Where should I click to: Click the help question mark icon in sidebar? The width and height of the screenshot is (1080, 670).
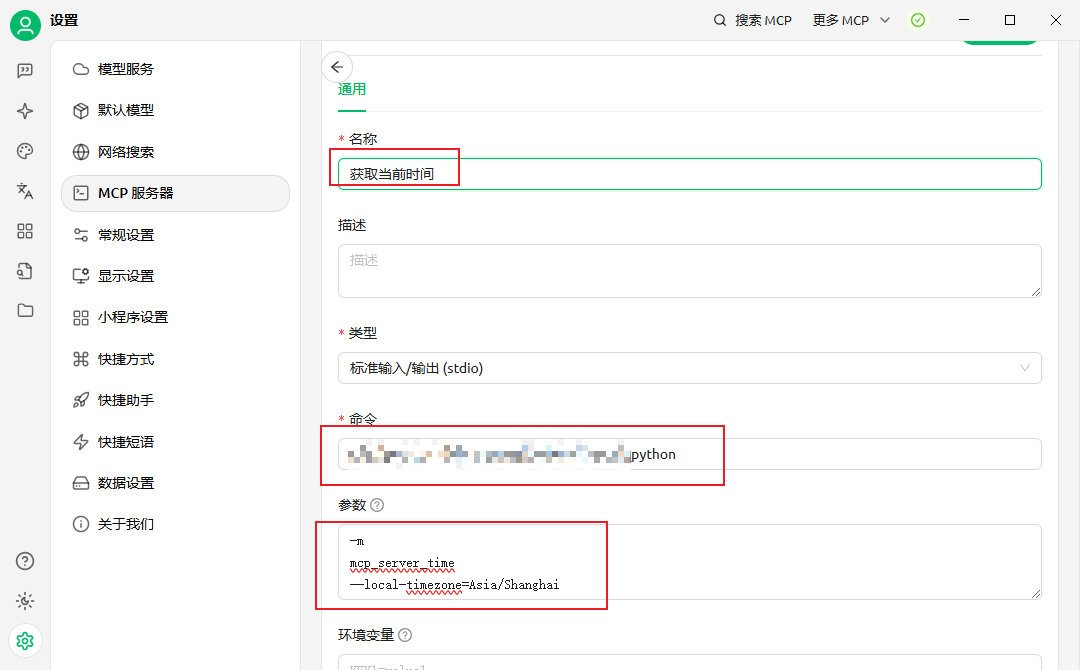[x=25, y=561]
